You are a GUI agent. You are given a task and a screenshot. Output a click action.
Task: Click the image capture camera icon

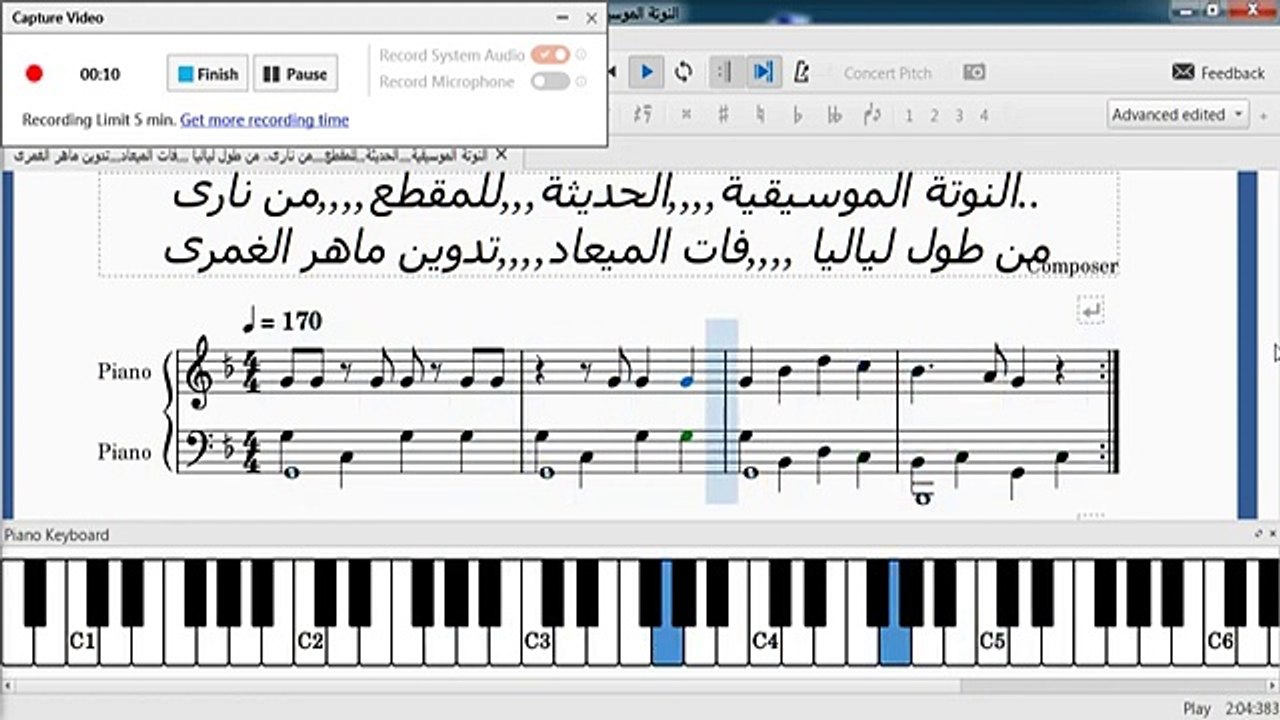click(x=974, y=73)
